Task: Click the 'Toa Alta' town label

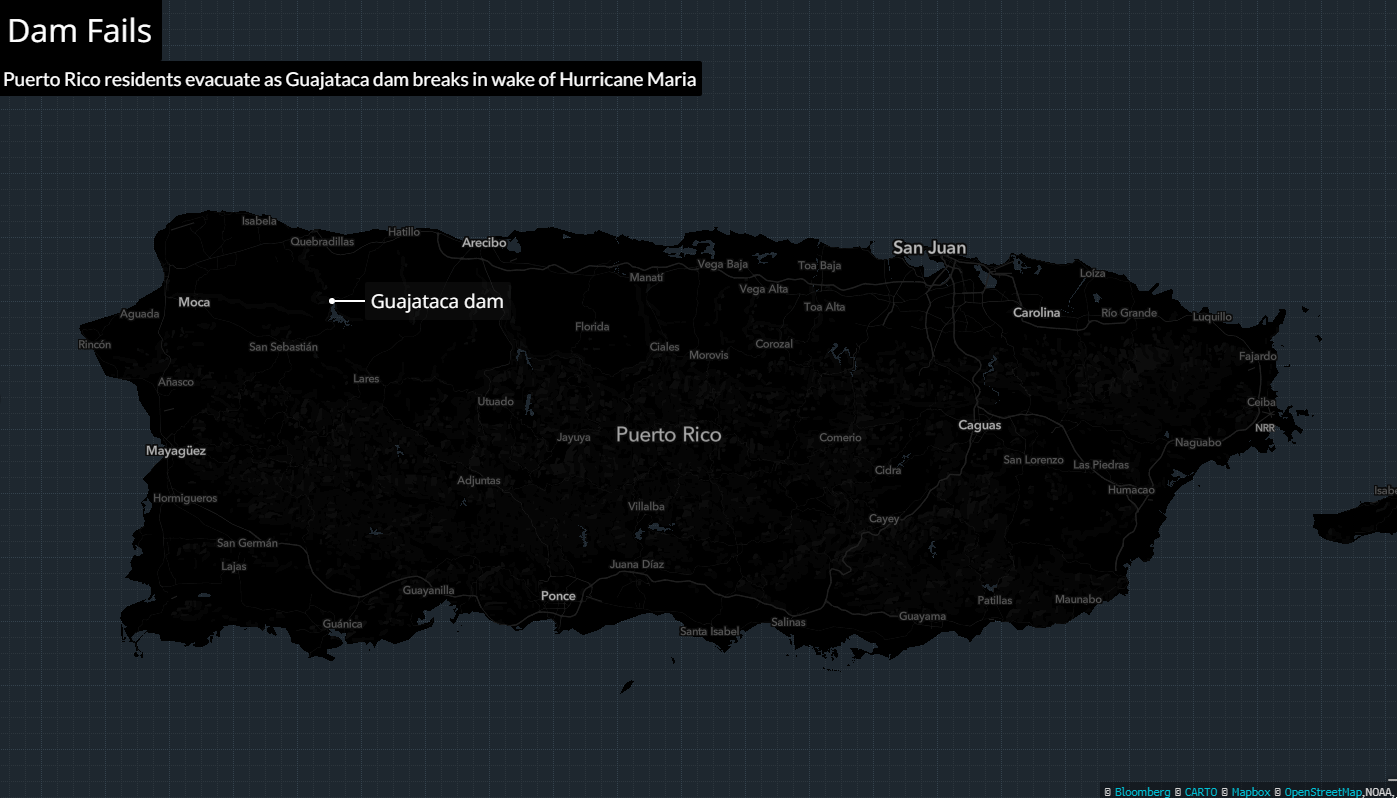Action: (x=825, y=307)
